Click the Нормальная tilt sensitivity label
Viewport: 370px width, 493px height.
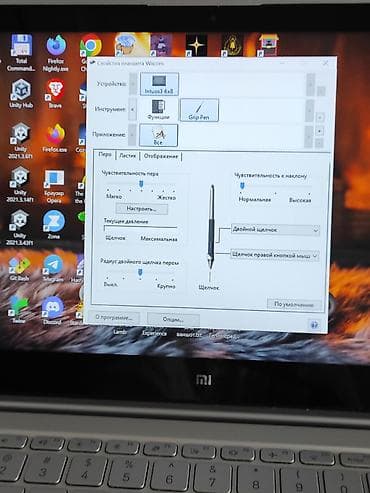click(x=255, y=199)
